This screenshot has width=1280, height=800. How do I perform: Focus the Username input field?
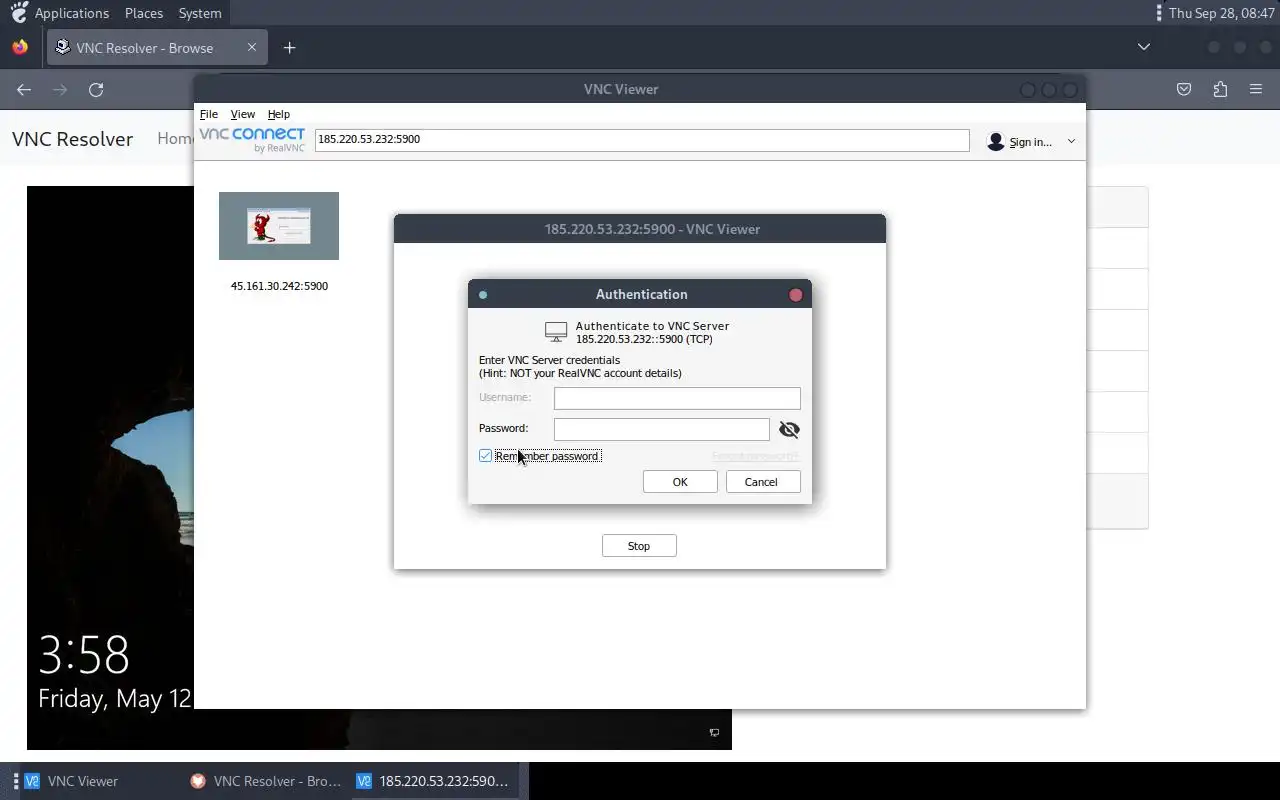tap(677, 398)
